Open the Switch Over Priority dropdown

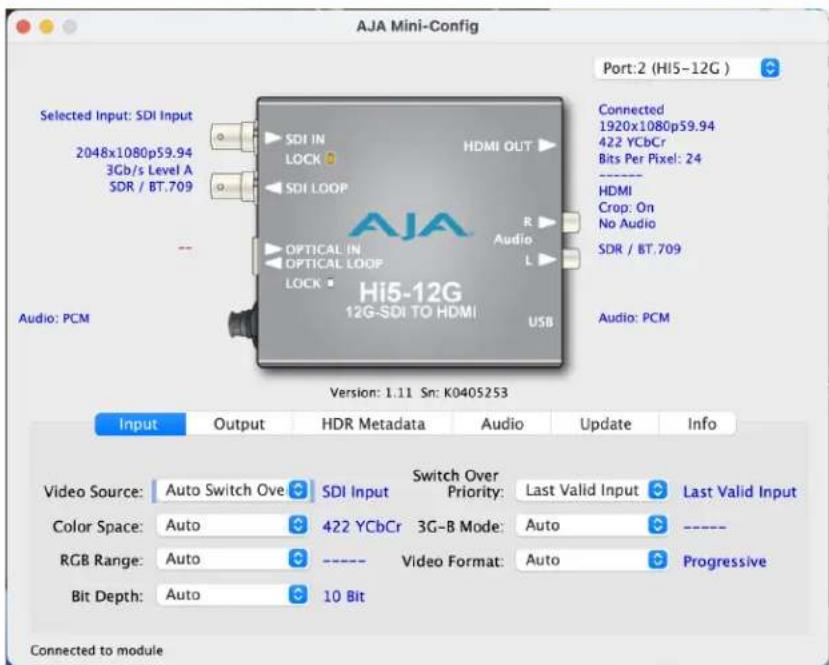tap(592, 491)
